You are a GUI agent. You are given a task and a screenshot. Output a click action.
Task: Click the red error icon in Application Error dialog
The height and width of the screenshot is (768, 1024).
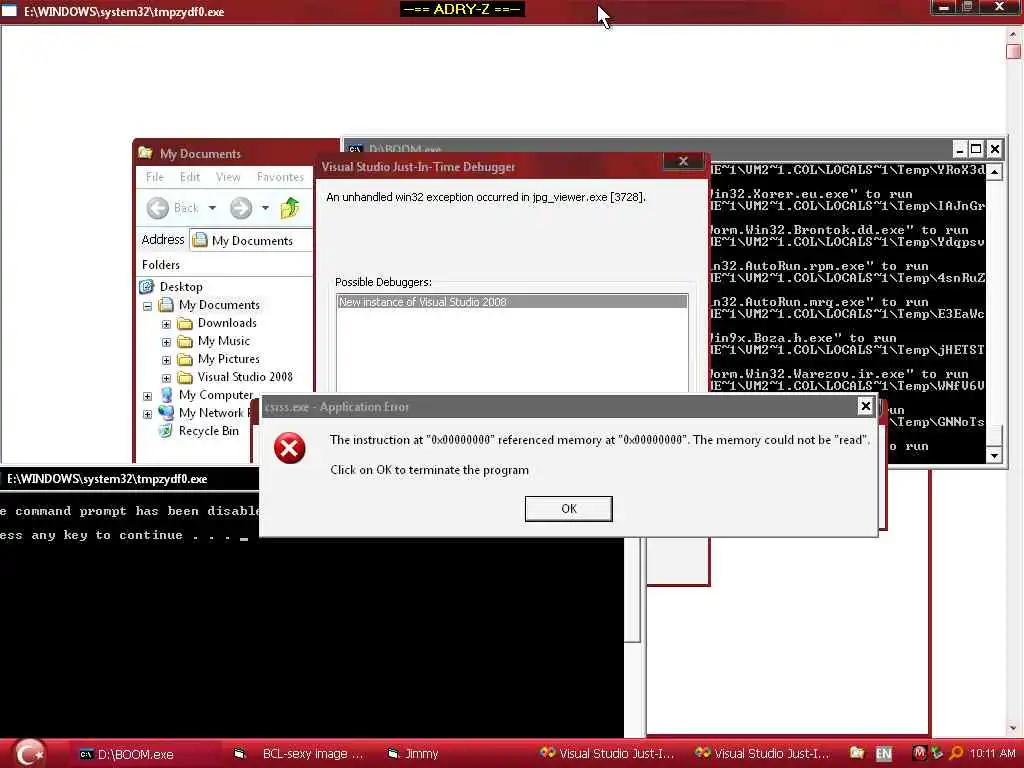point(289,448)
